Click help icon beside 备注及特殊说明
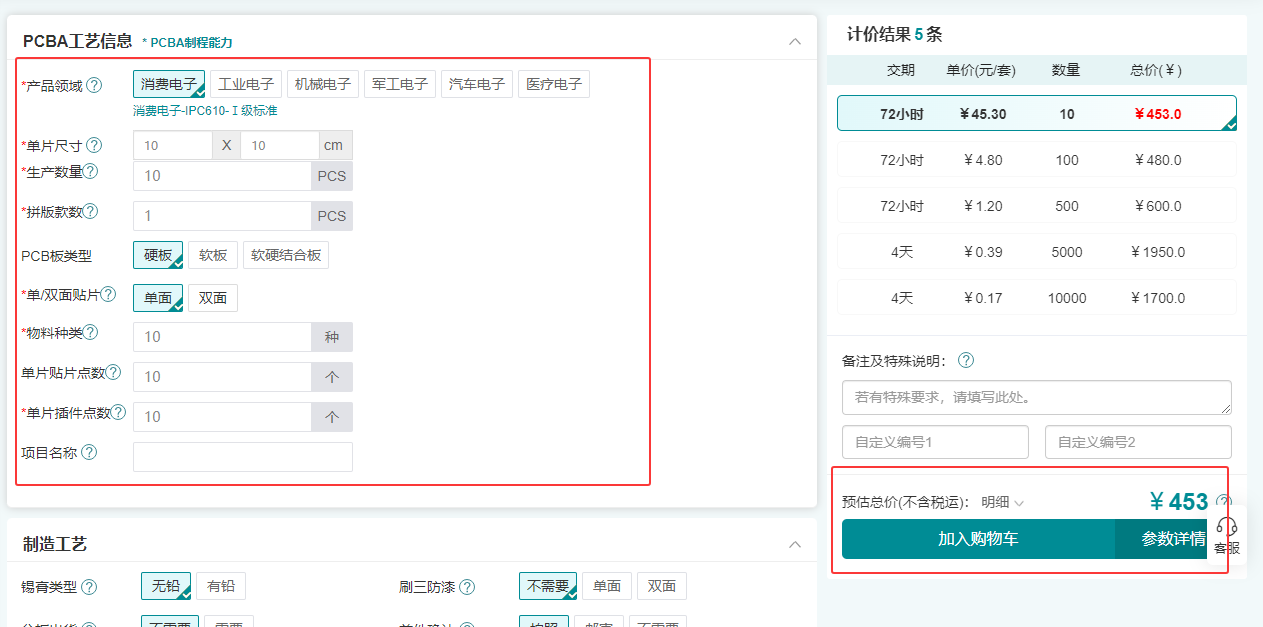The width and height of the screenshot is (1263, 627). [x=966, y=360]
